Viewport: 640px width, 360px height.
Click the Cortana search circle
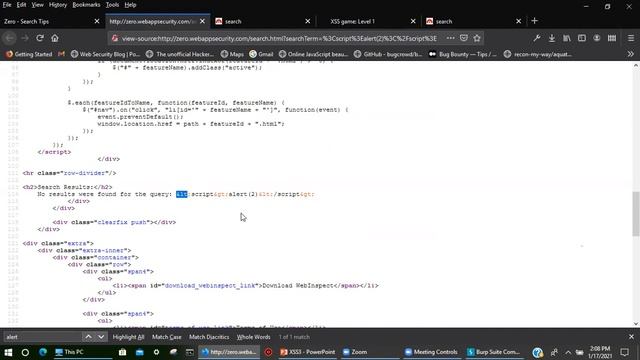[x=25, y=352]
